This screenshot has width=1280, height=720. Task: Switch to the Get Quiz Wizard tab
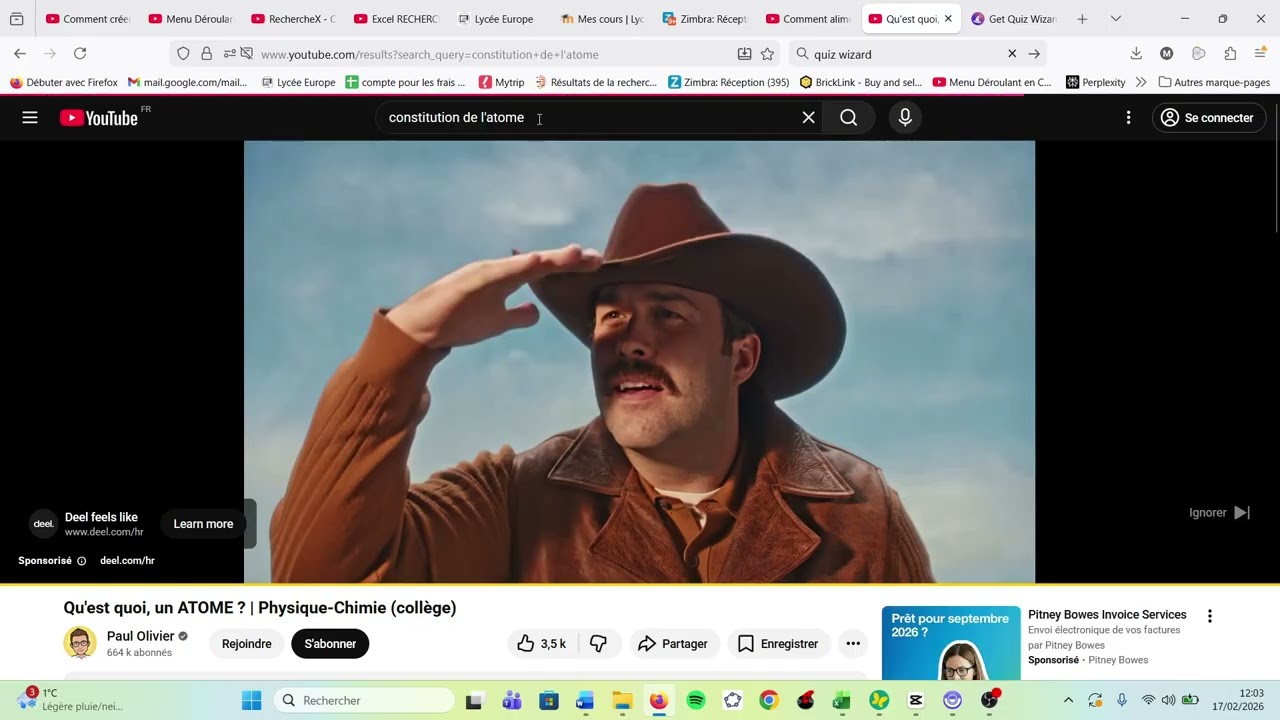[x=1012, y=19]
